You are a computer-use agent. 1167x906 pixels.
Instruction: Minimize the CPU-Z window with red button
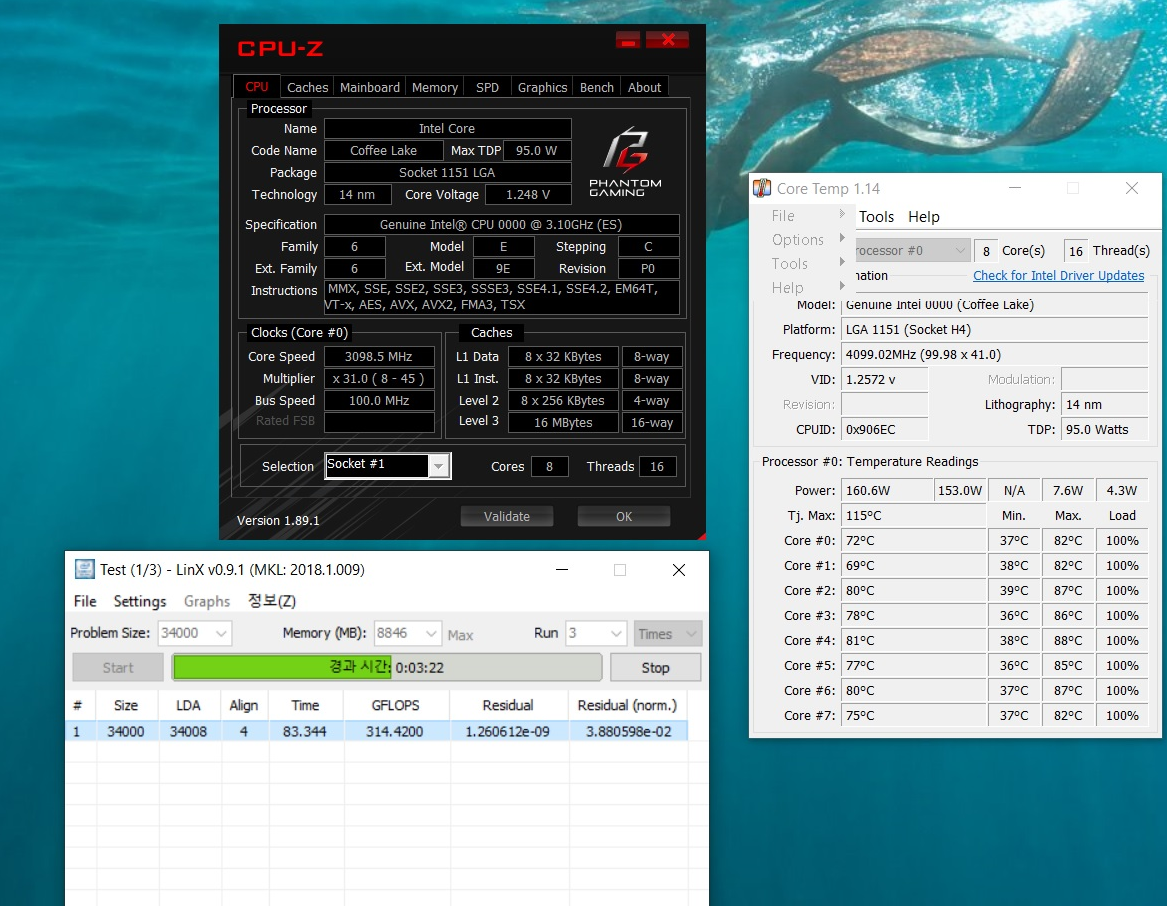click(628, 40)
